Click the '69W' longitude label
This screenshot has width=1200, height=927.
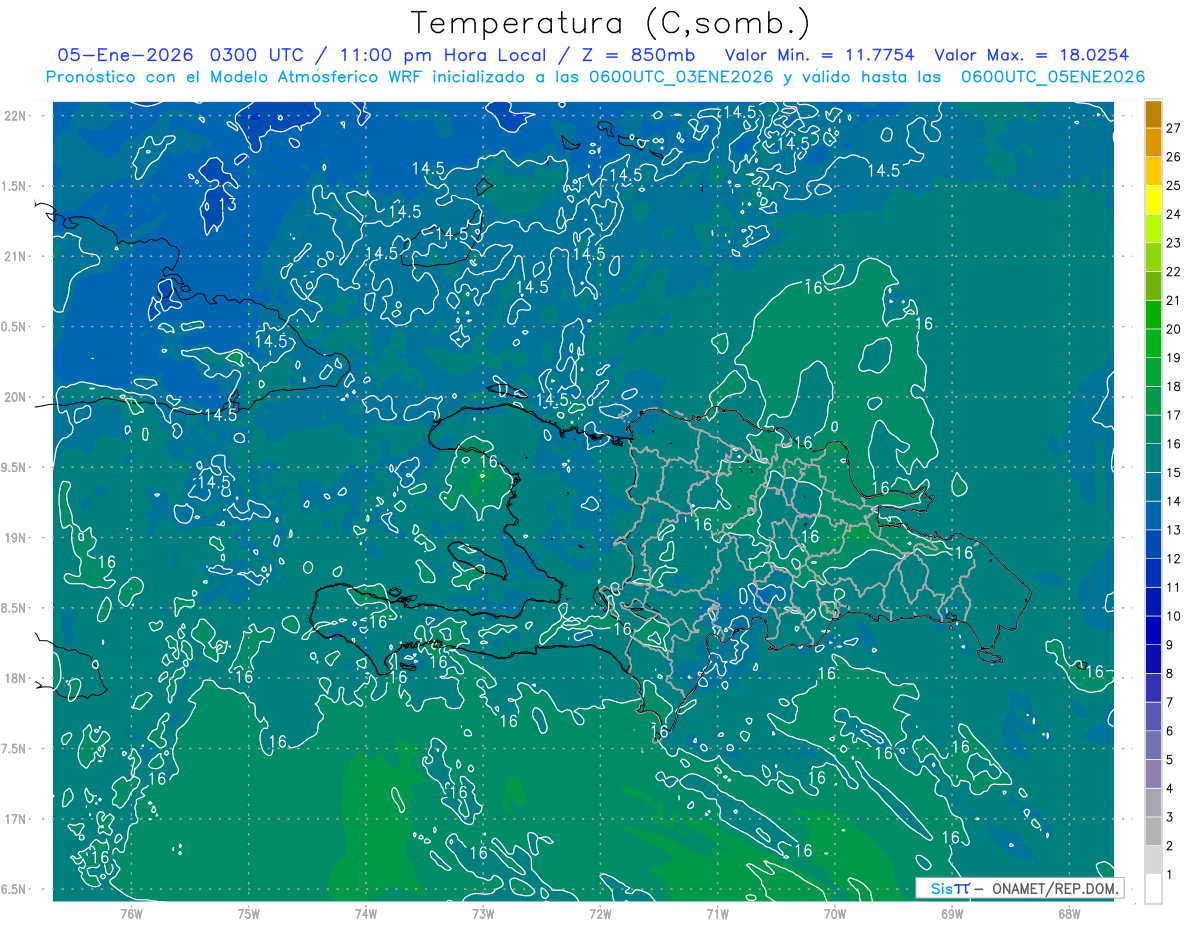coord(952,913)
